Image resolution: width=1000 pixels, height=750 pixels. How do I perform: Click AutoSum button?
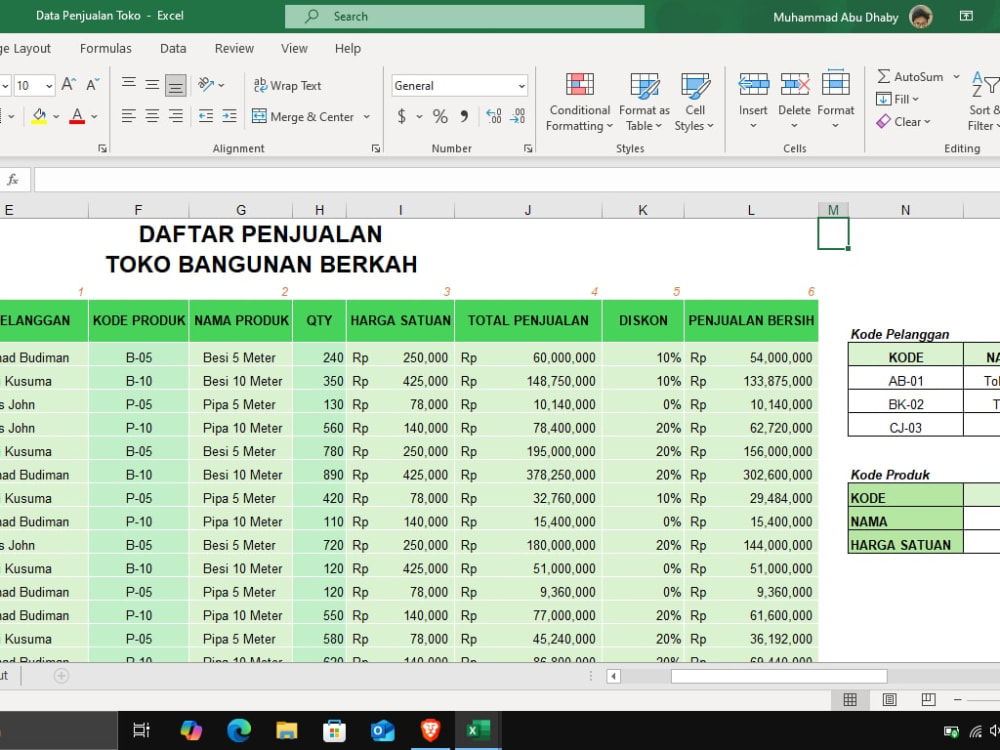911,77
